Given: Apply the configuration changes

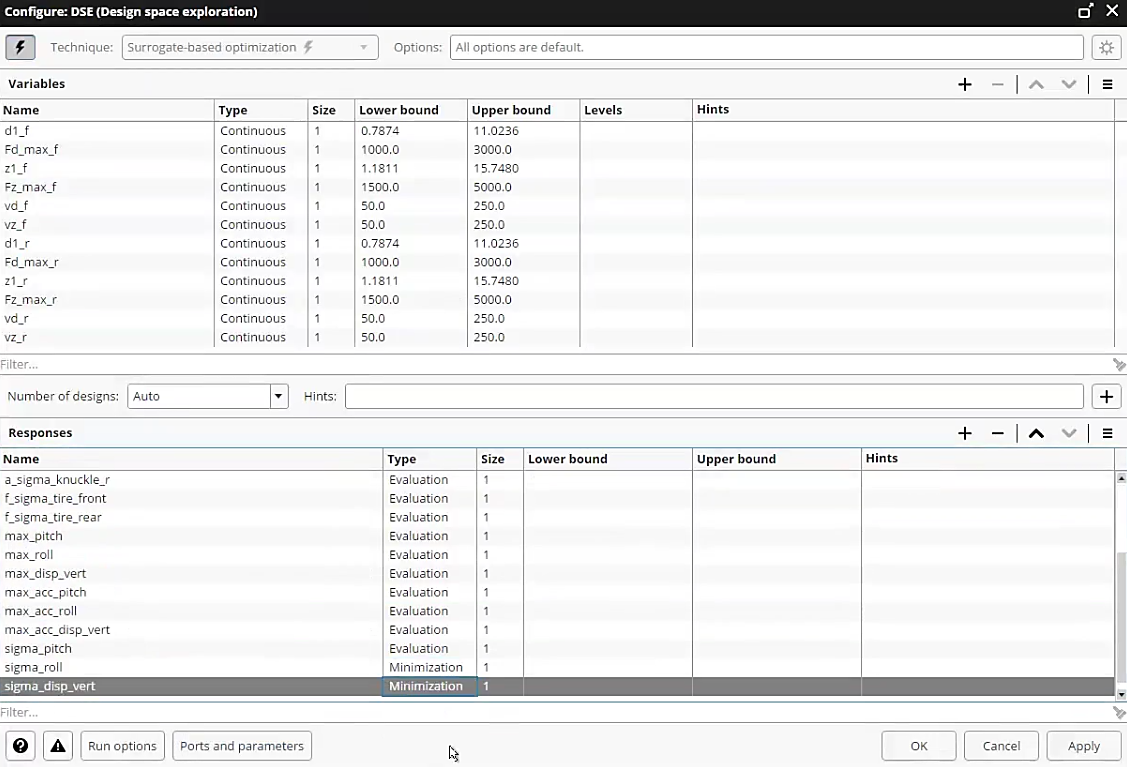Looking at the screenshot, I should 1084,746.
